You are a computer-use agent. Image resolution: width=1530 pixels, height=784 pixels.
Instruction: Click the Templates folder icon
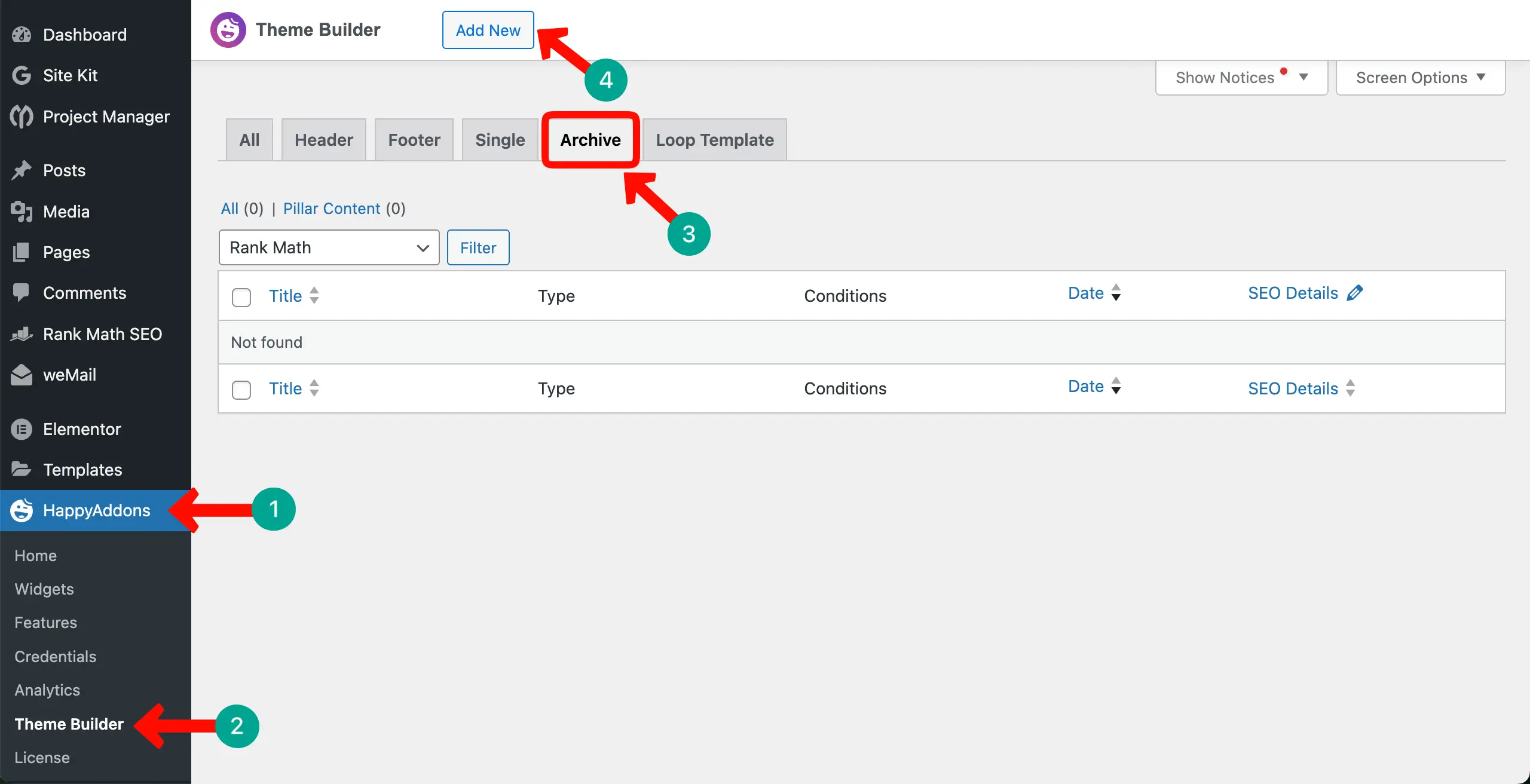22,469
